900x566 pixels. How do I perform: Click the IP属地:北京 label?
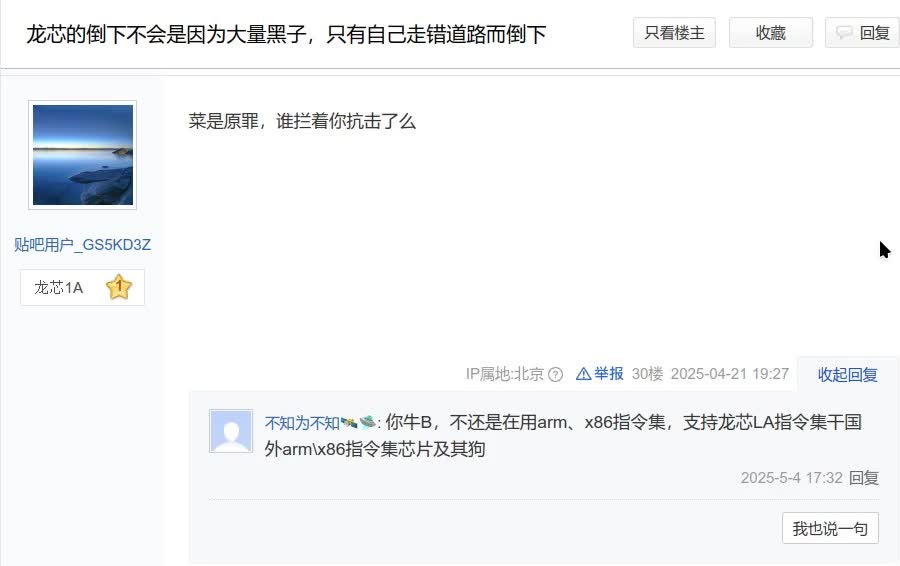click(x=505, y=374)
